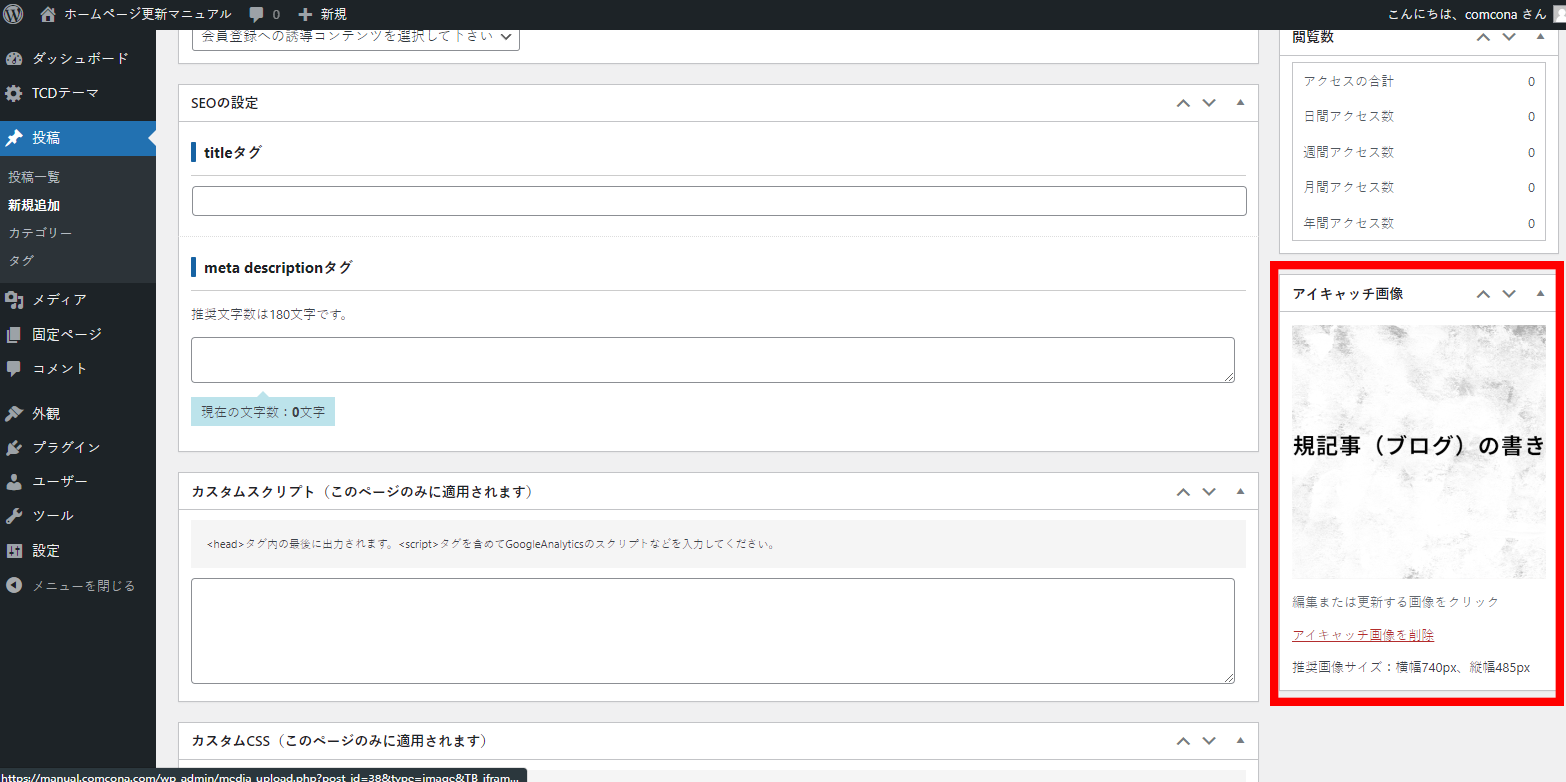Toggle the SEOの設定 panel triangle
This screenshot has width=1566, height=782.
point(1240,103)
